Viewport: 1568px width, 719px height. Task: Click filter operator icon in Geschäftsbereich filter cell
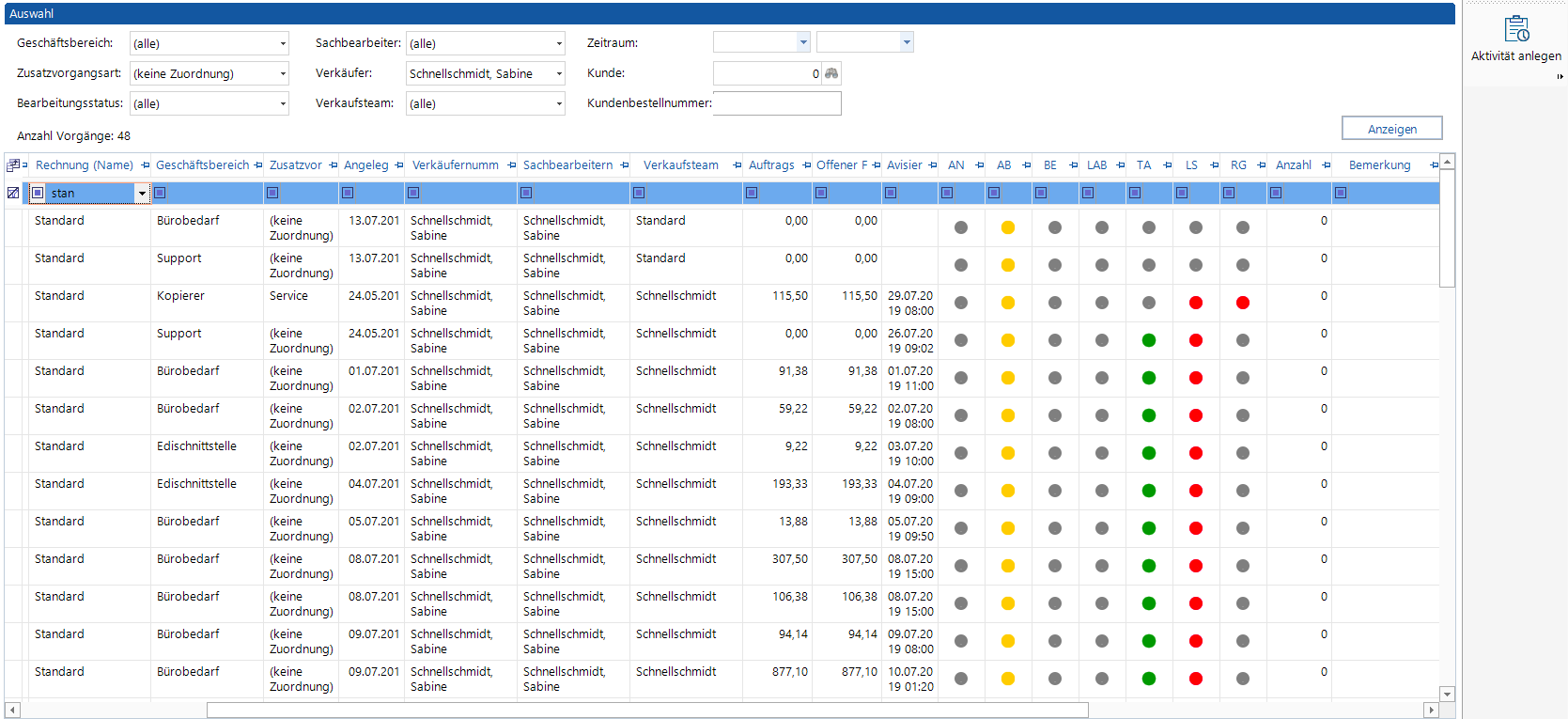(x=160, y=193)
